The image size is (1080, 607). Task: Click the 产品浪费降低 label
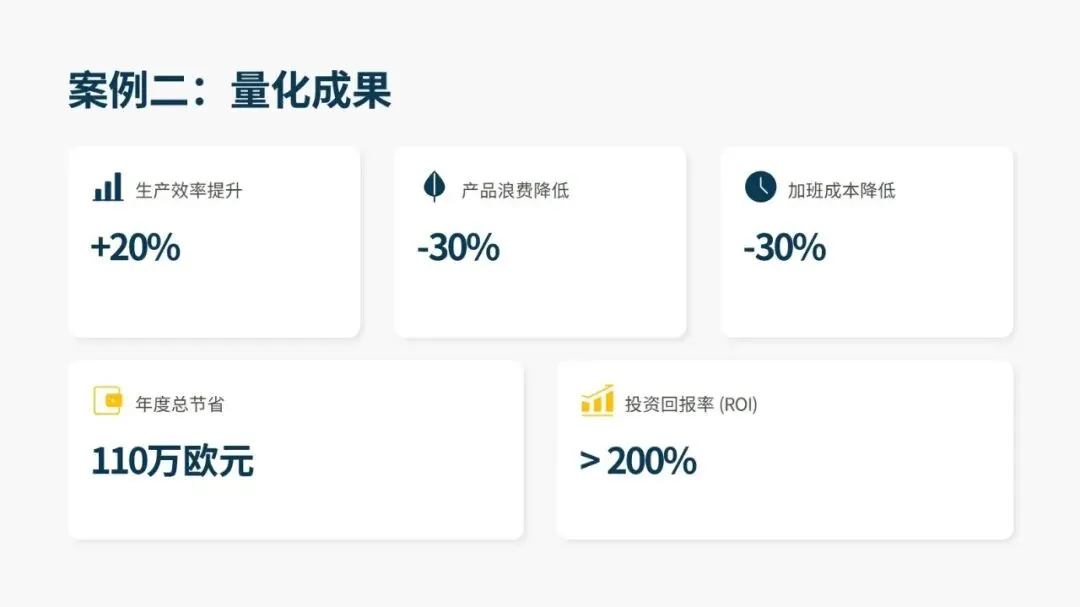(515, 190)
